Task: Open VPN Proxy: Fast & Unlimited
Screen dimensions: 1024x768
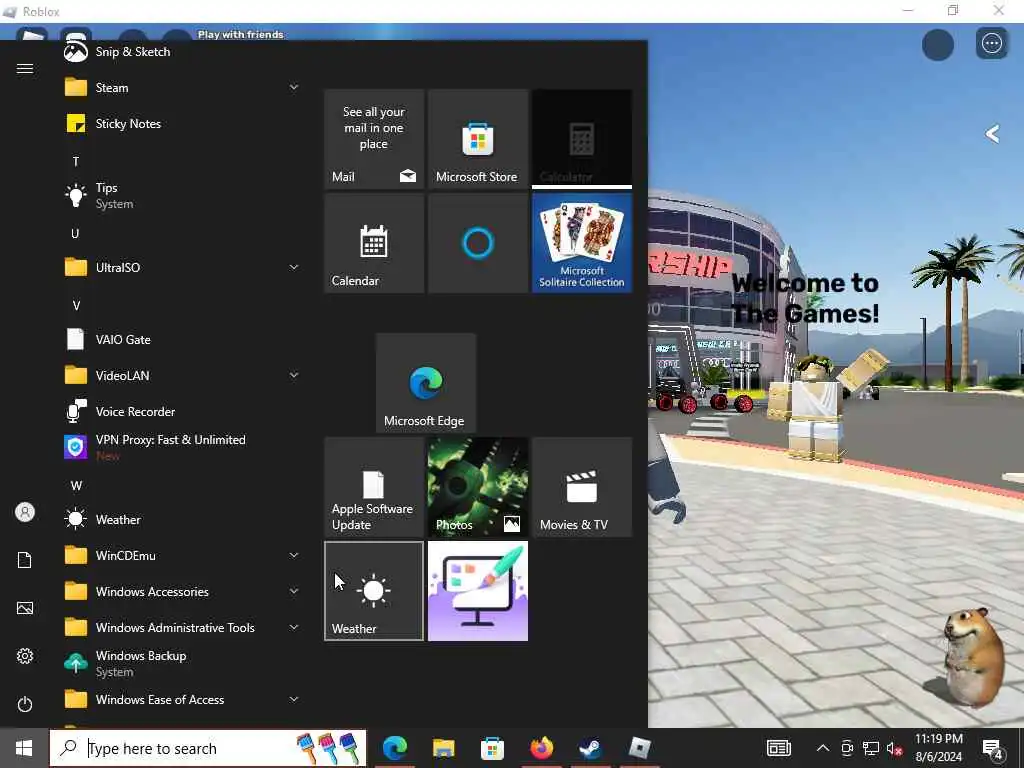Action: [181, 447]
